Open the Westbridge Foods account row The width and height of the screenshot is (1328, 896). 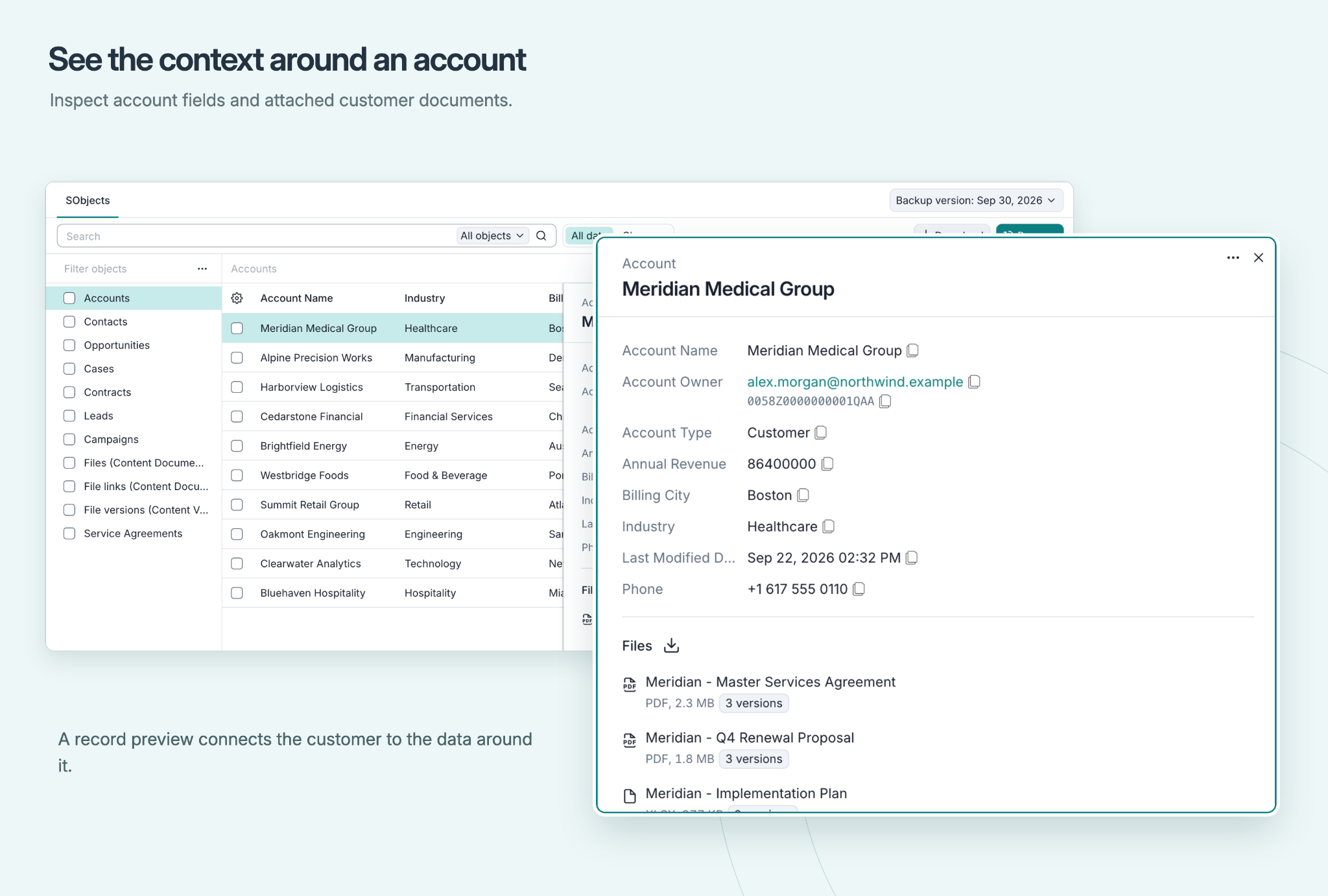point(393,475)
